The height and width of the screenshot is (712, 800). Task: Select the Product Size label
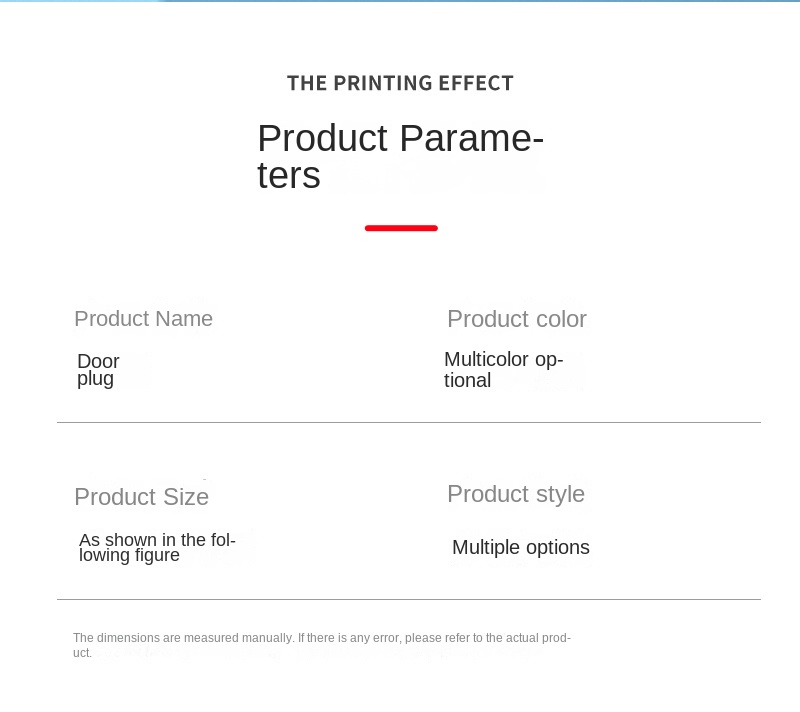pos(141,497)
